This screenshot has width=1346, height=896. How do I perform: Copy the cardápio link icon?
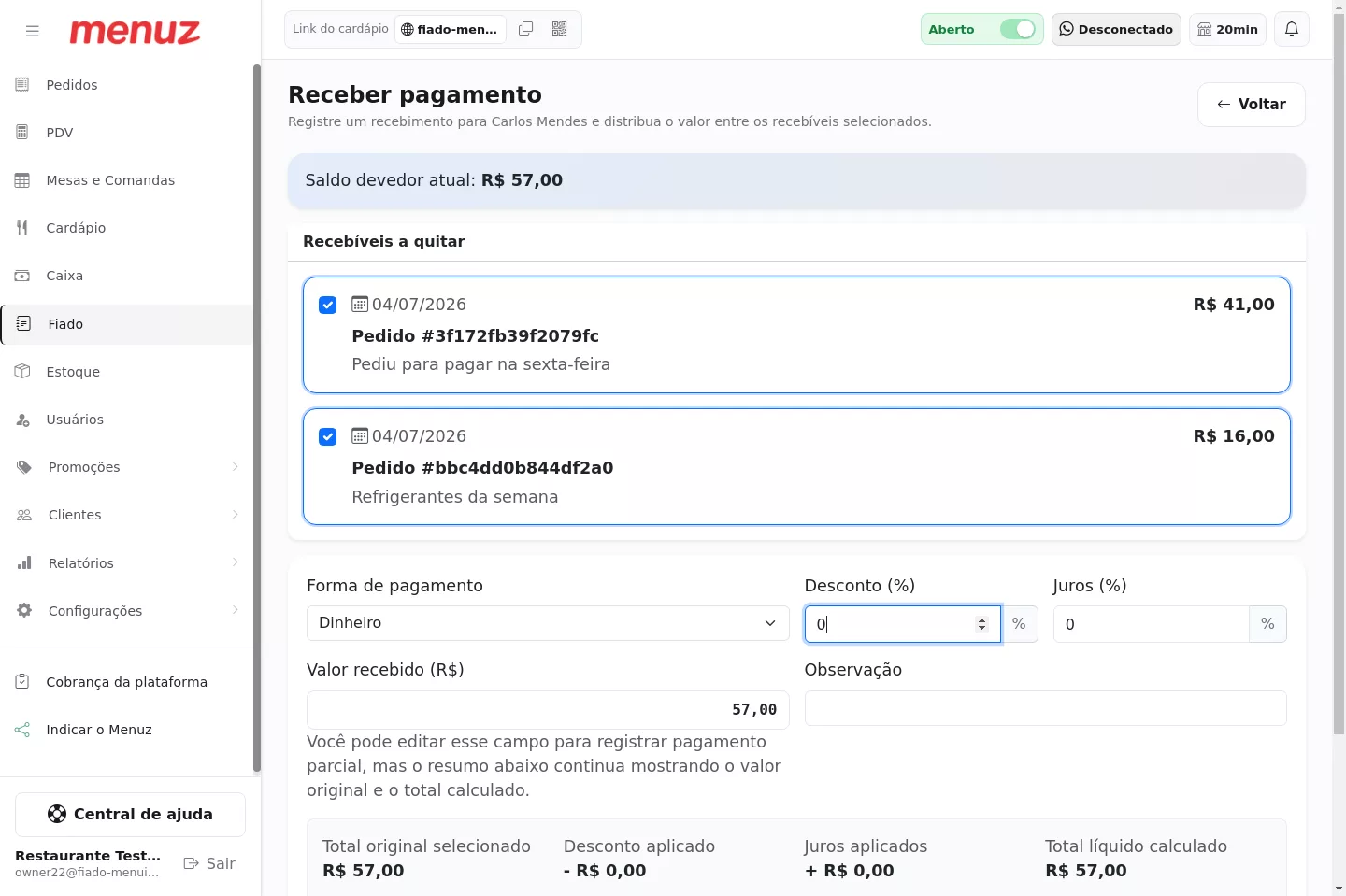pos(526,29)
